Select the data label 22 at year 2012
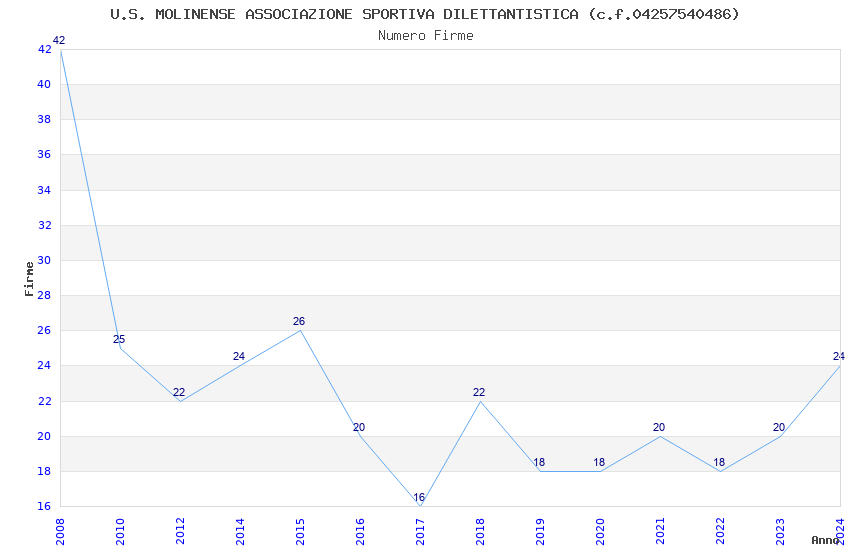The image size is (850, 550). pos(179,392)
